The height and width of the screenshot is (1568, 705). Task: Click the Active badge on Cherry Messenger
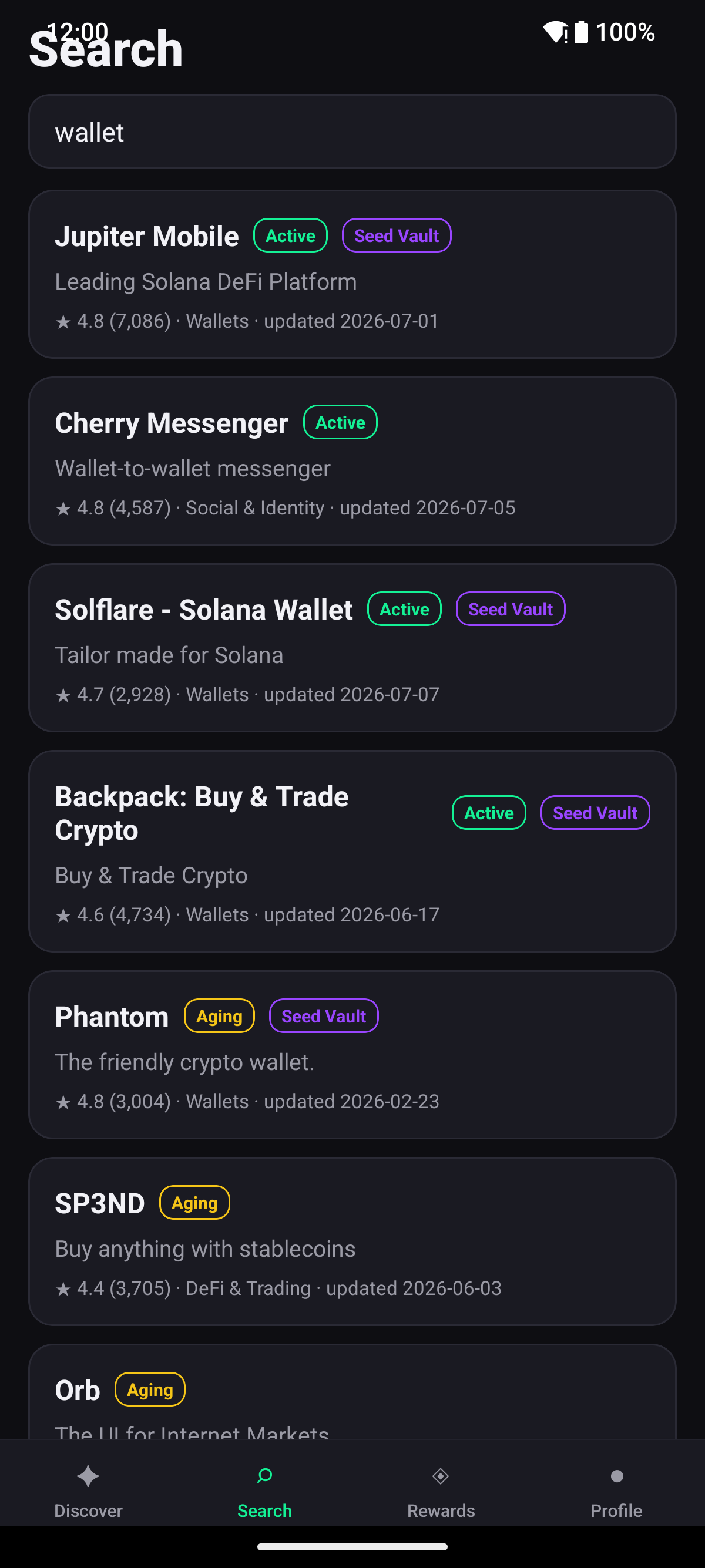tap(340, 422)
